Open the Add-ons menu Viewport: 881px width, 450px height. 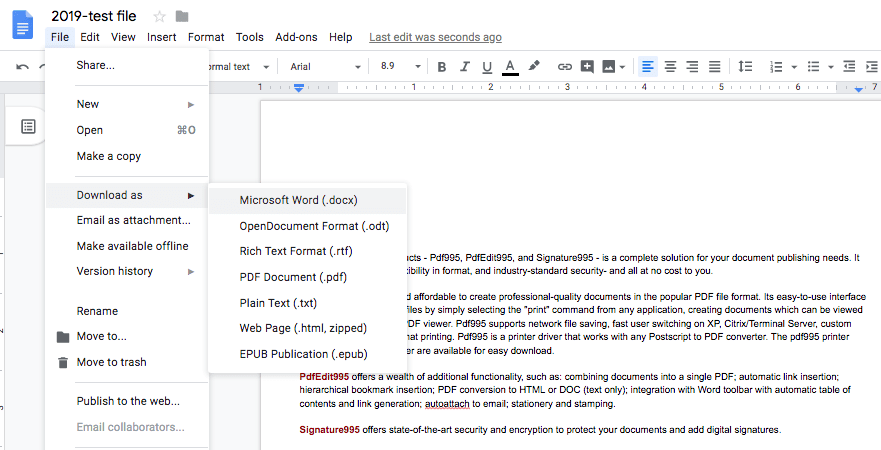click(x=296, y=37)
